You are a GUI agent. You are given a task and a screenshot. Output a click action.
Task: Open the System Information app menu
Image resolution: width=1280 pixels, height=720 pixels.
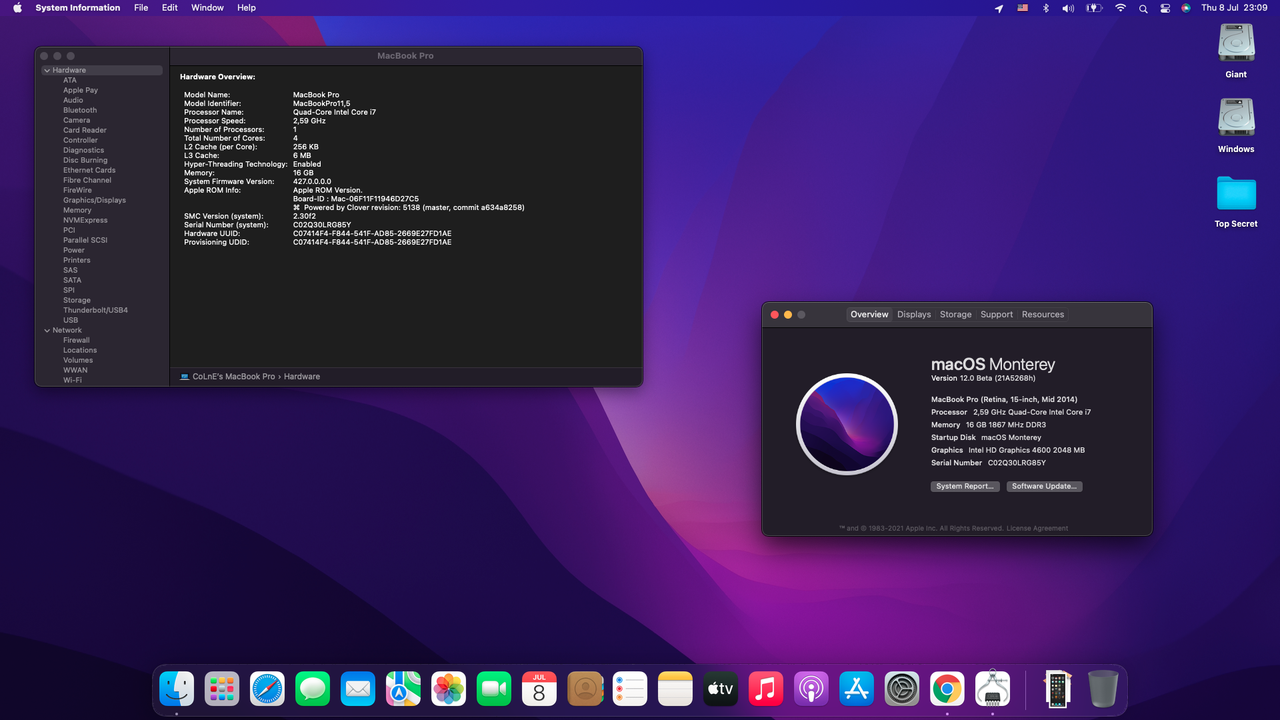[78, 8]
